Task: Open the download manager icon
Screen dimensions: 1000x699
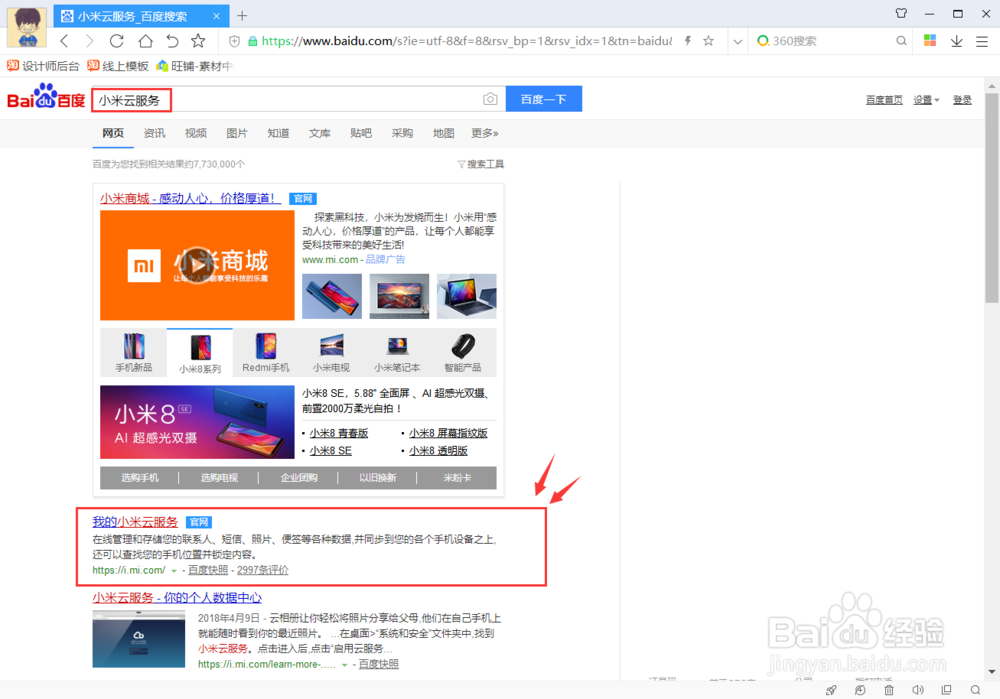Action: pyautogui.click(x=955, y=41)
